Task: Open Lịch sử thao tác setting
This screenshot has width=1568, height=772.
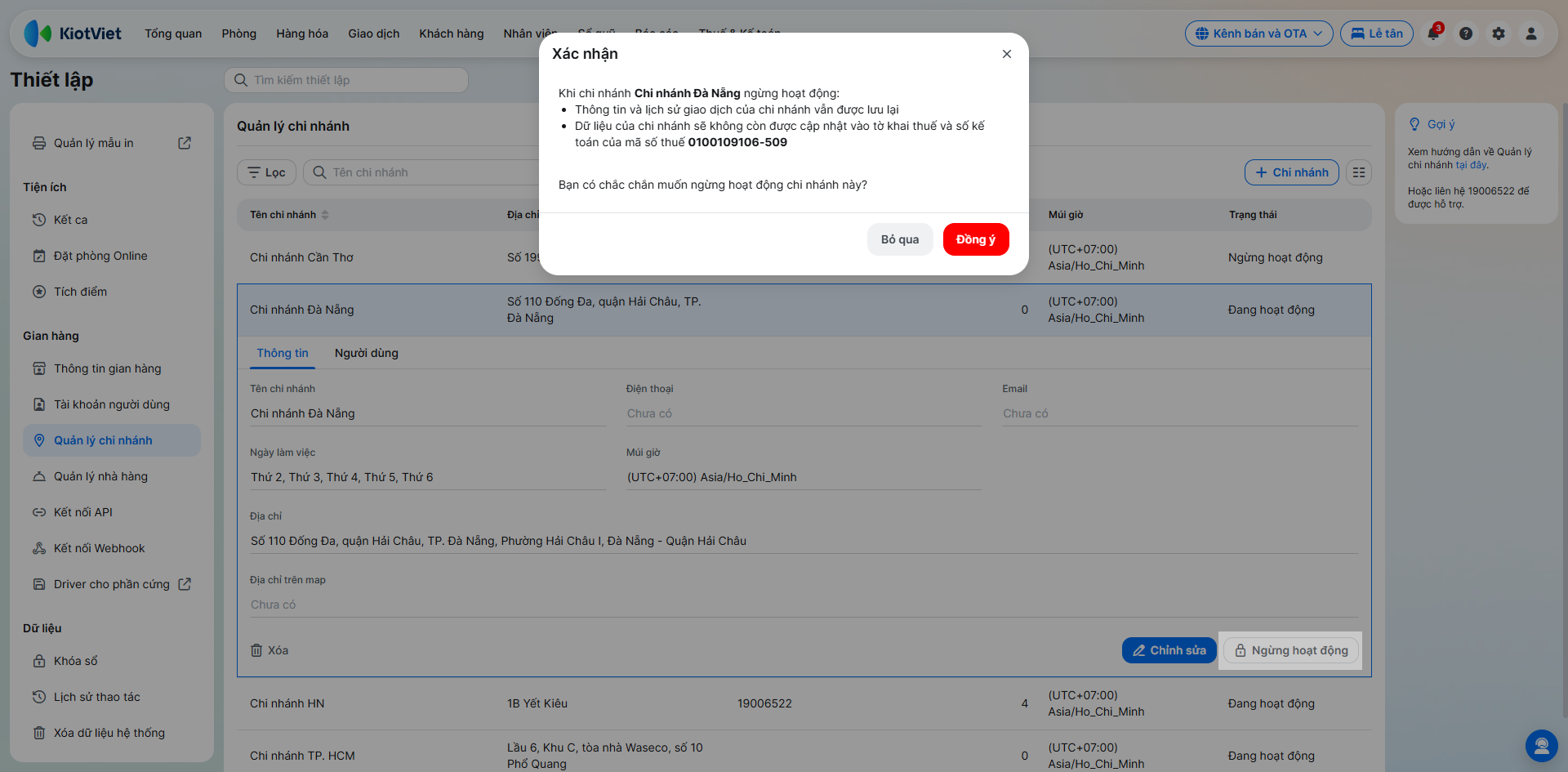Action: pos(97,697)
